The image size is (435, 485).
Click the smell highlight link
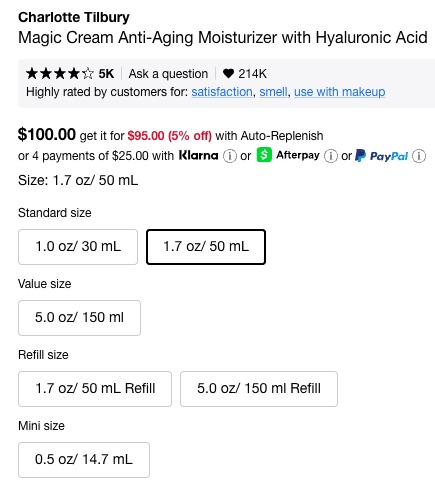point(273,92)
